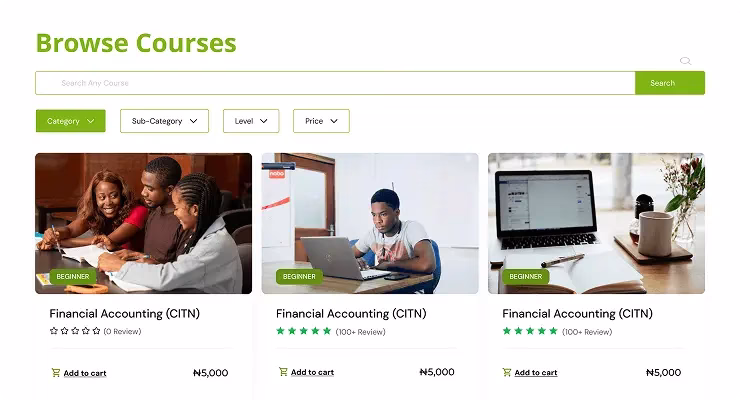Click cart icon on first course card
Viewport: 740px width, 400px height.
[x=56, y=373]
